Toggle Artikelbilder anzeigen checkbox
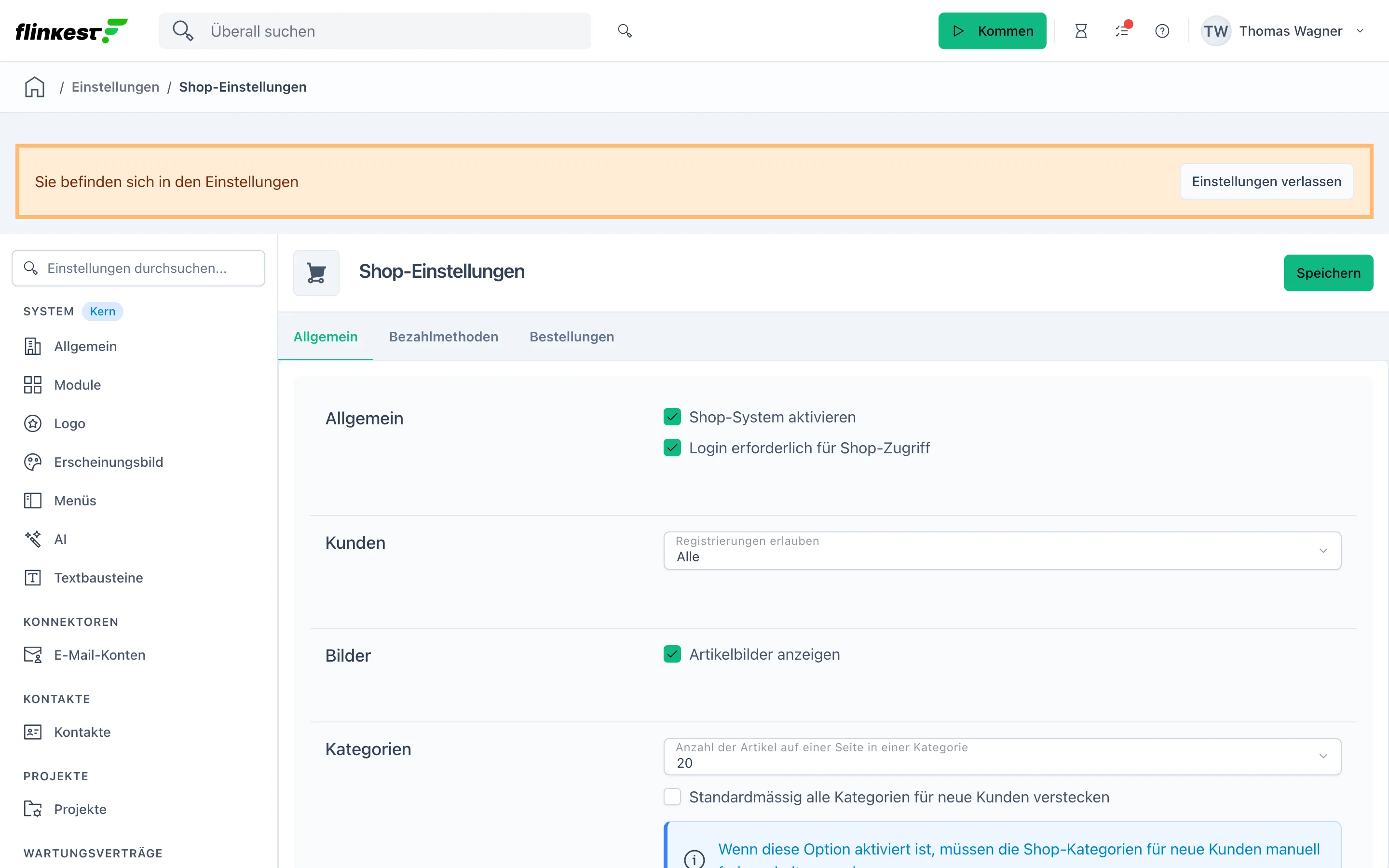This screenshot has height=868, width=1389. [672, 654]
